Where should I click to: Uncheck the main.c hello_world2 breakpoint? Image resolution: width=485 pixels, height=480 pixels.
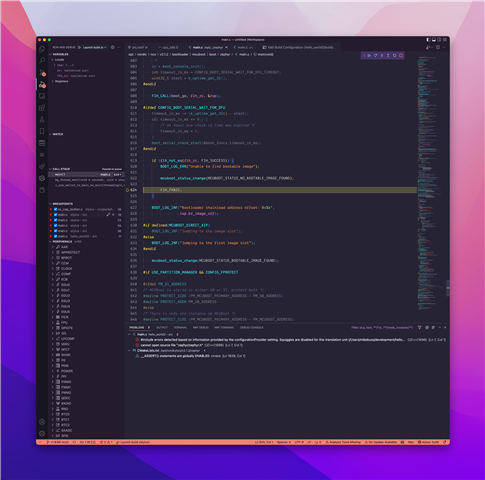pyautogui.click(x=56, y=236)
